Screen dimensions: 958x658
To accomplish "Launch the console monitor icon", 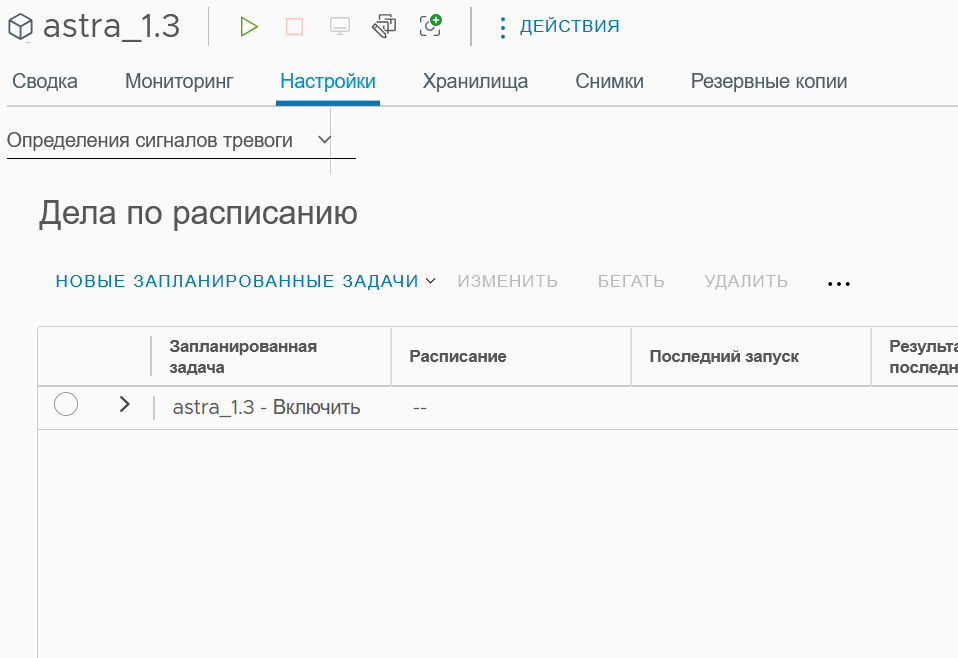I will pos(340,26).
